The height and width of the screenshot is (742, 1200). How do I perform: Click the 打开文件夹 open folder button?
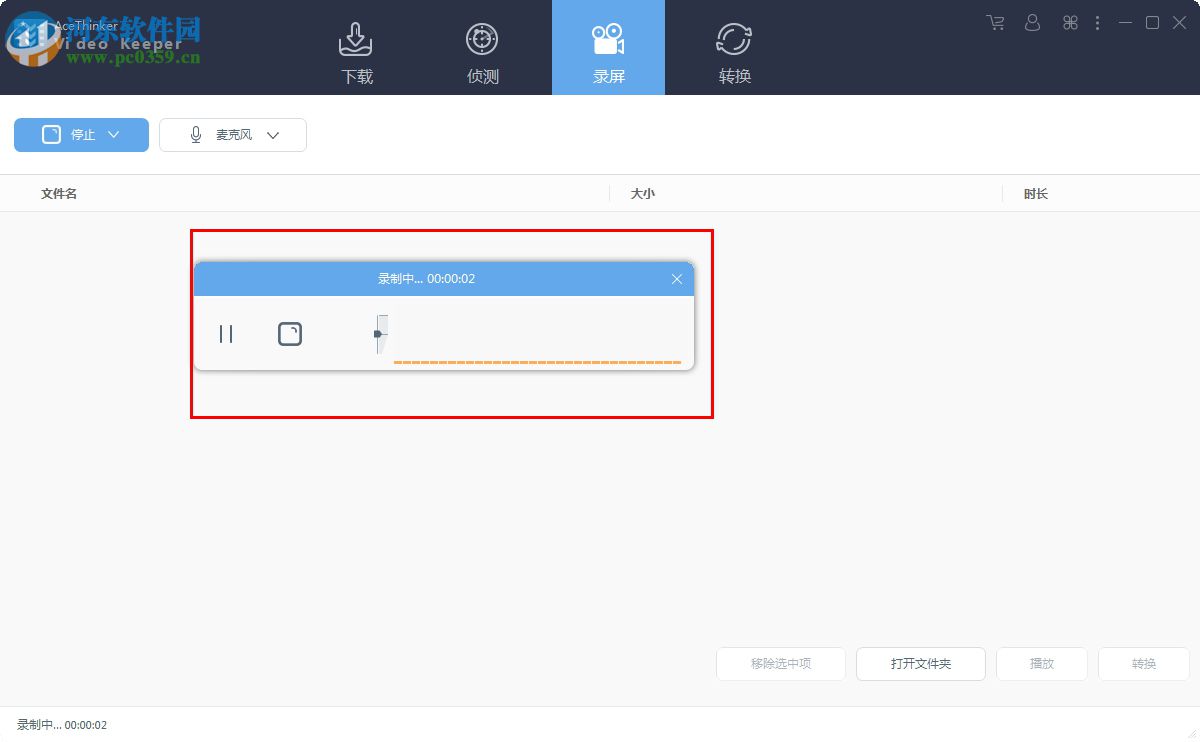click(920, 663)
